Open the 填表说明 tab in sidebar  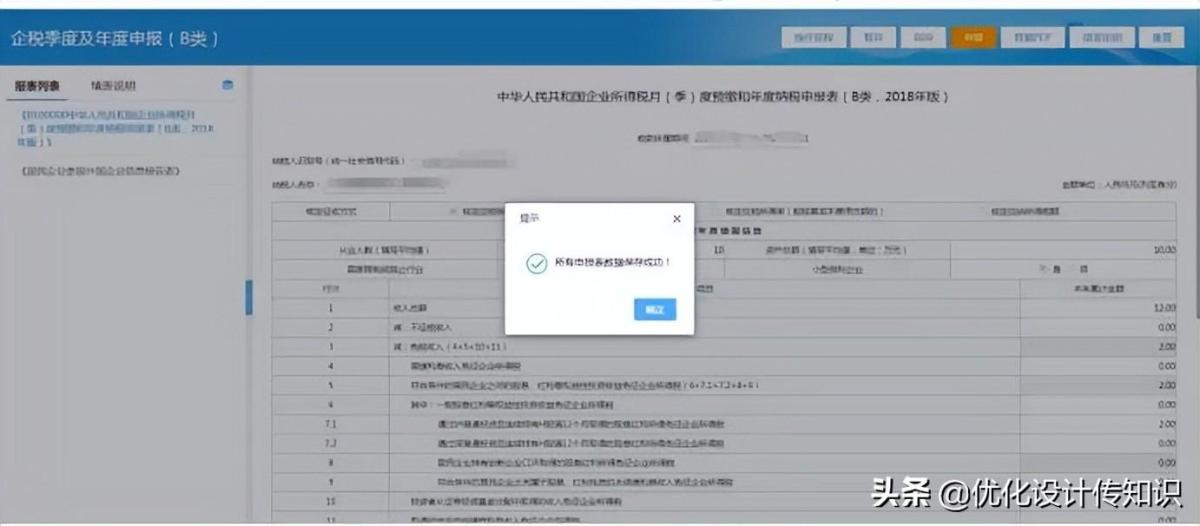coord(113,86)
